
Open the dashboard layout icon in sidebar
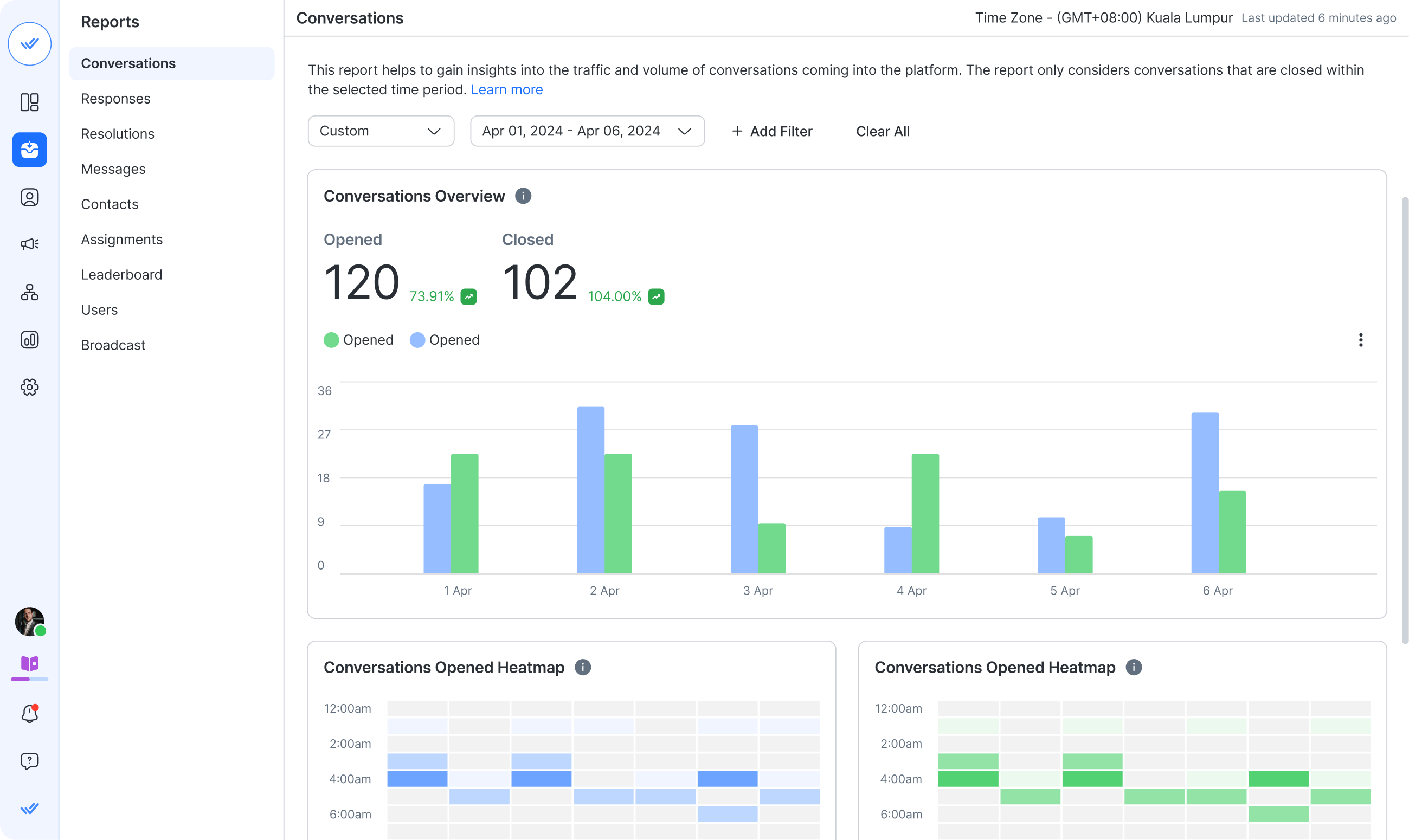[29, 102]
